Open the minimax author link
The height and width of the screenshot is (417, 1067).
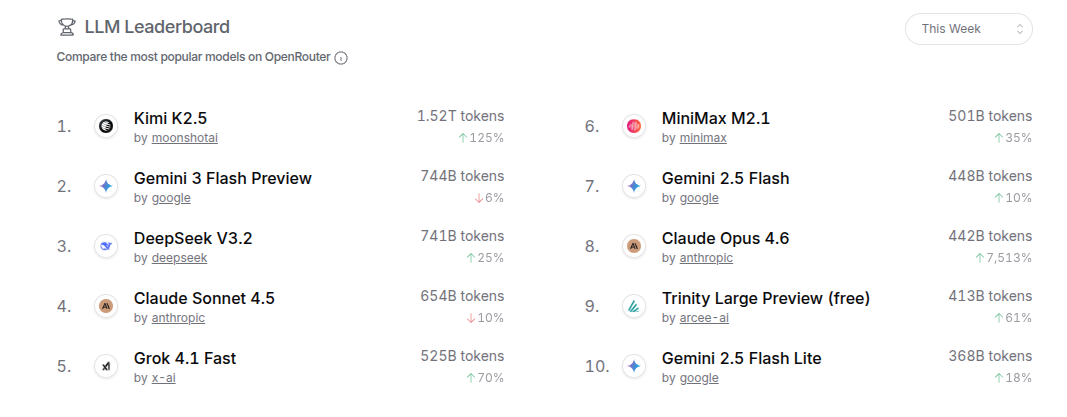point(703,138)
